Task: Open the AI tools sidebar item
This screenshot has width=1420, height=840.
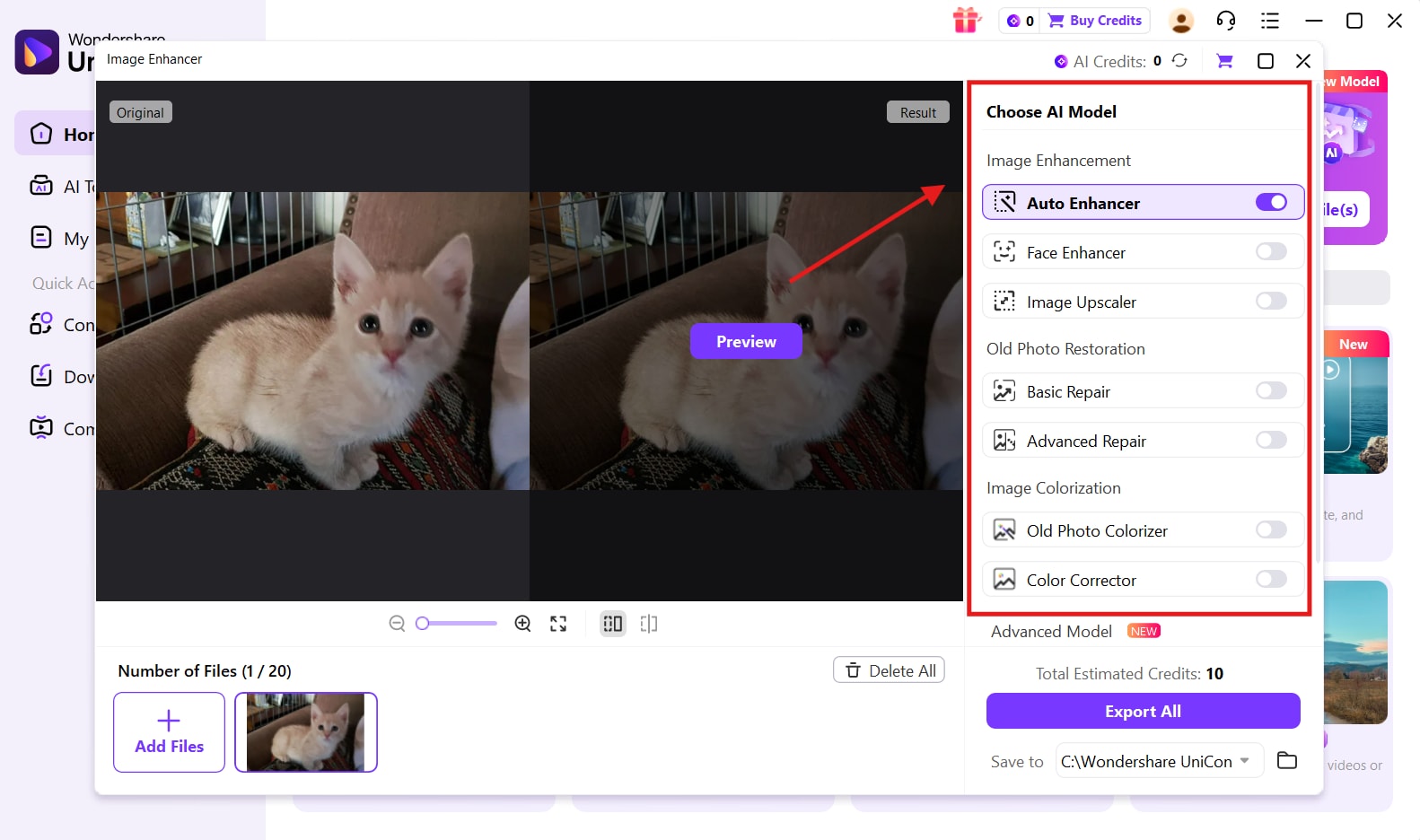Action: (61, 187)
